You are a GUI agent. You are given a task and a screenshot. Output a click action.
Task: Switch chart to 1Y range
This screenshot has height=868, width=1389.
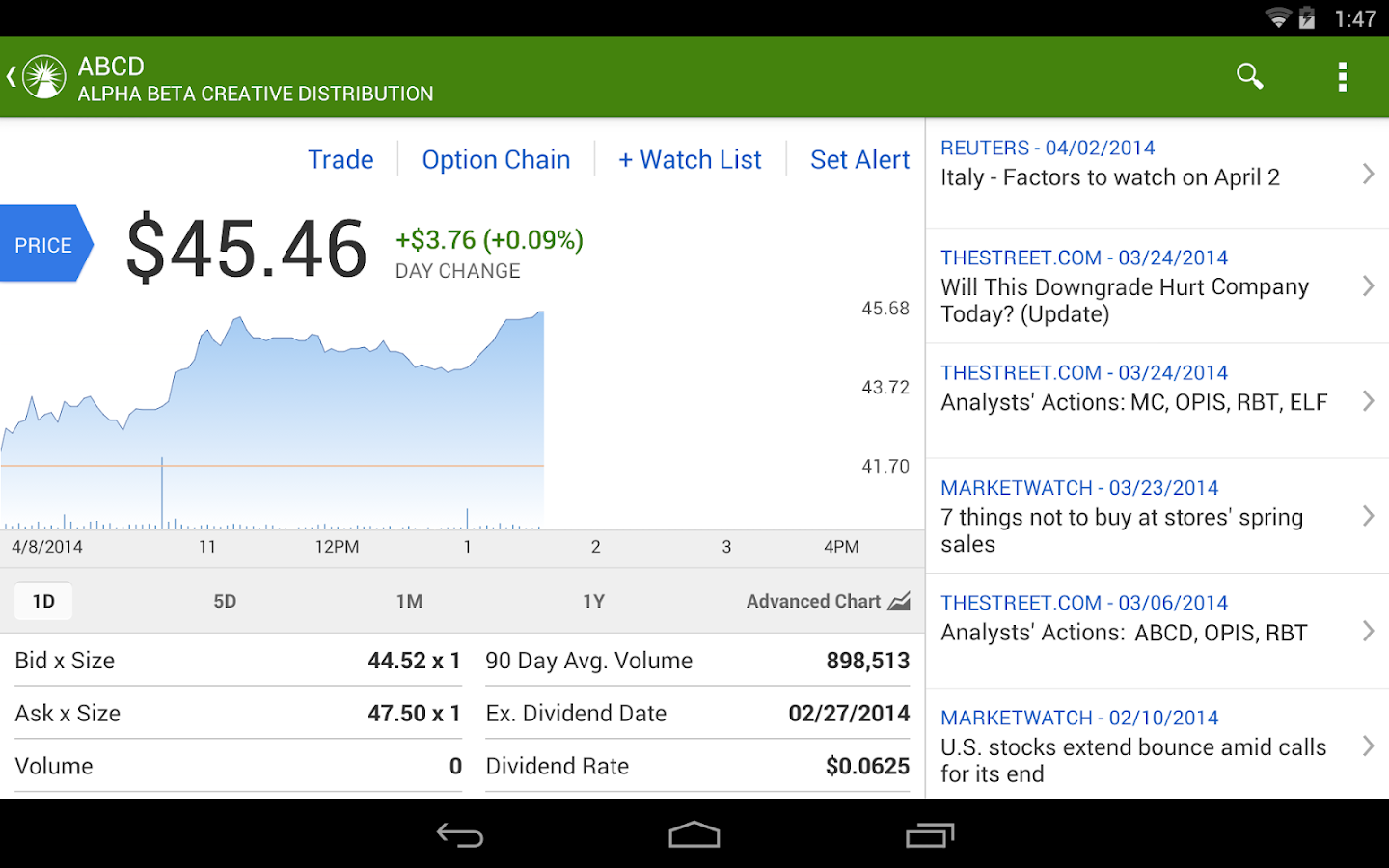click(x=593, y=602)
